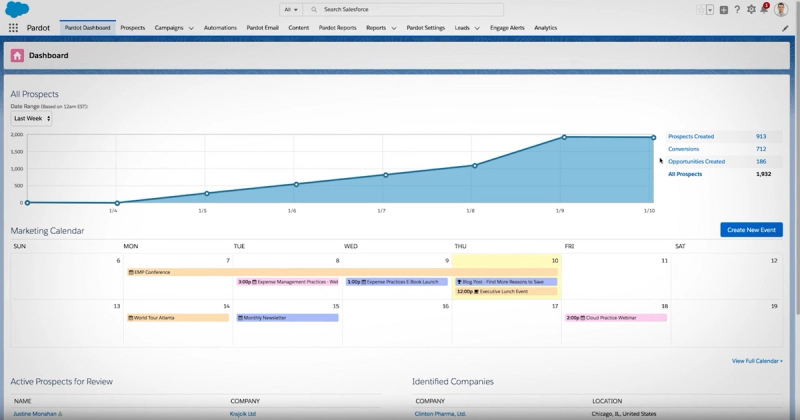Click the Conversions link
This screenshot has width=800, height=420.
pyautogui.click(x=683, y=149)
